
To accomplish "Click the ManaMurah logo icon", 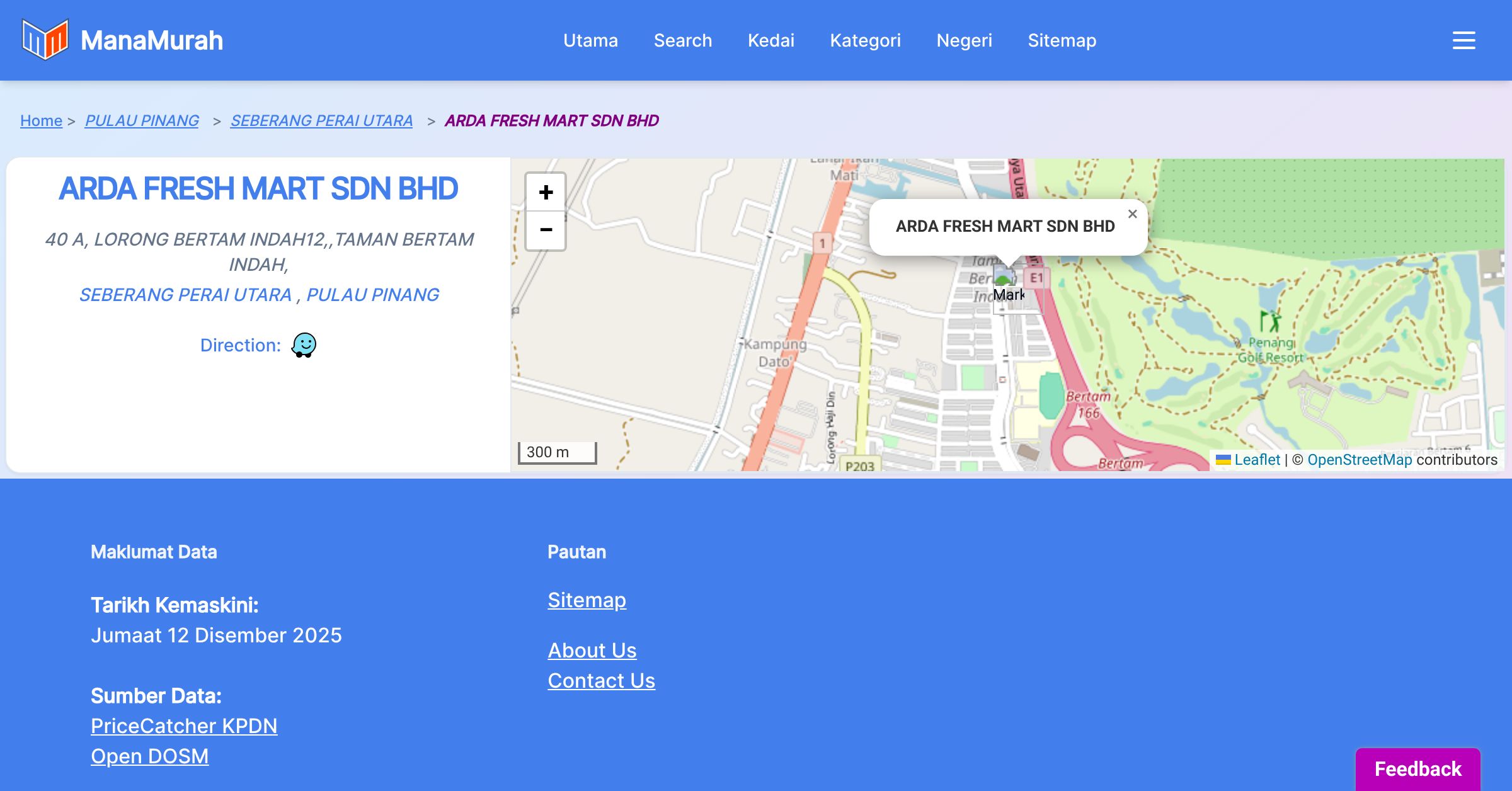I will pyautogui.click(x=45, y=40).
